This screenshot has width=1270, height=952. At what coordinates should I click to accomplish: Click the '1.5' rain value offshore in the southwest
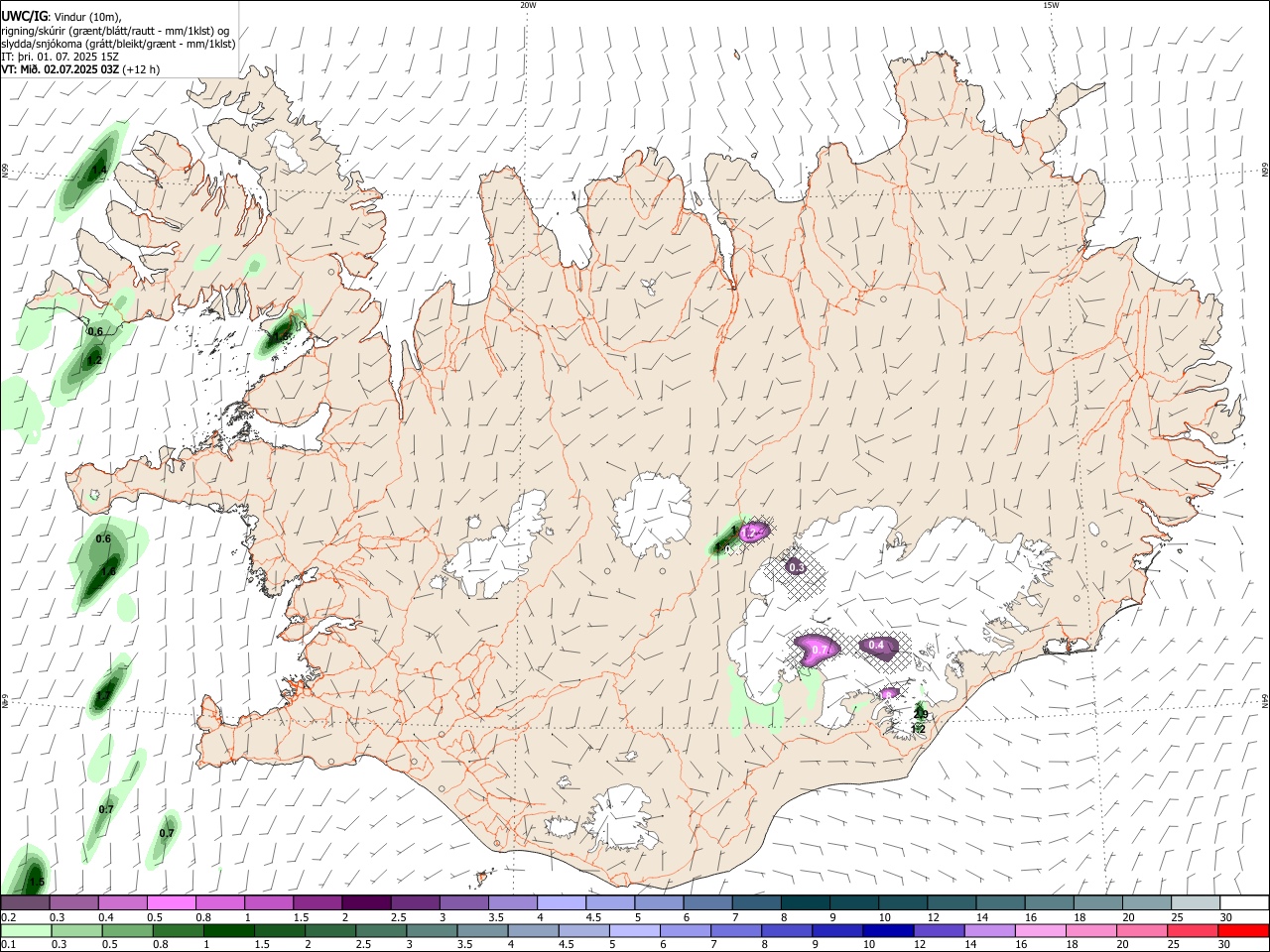[x=37, y=882]
